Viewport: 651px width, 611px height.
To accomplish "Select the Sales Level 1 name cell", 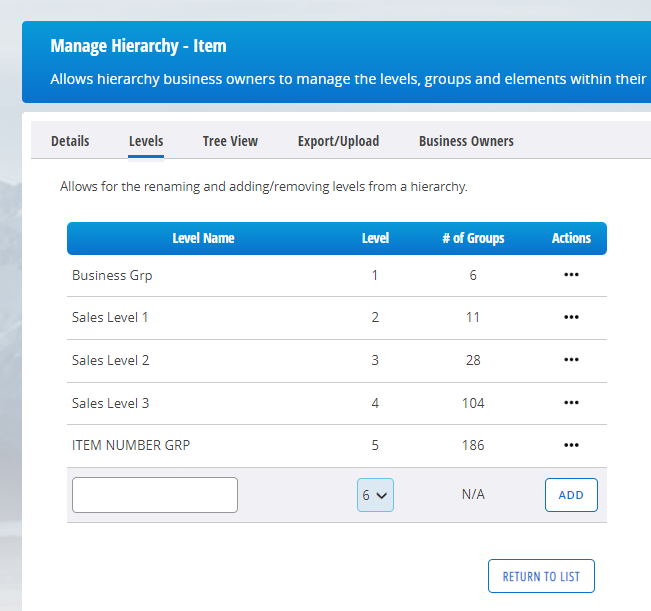I will click(x=110, y=318).
